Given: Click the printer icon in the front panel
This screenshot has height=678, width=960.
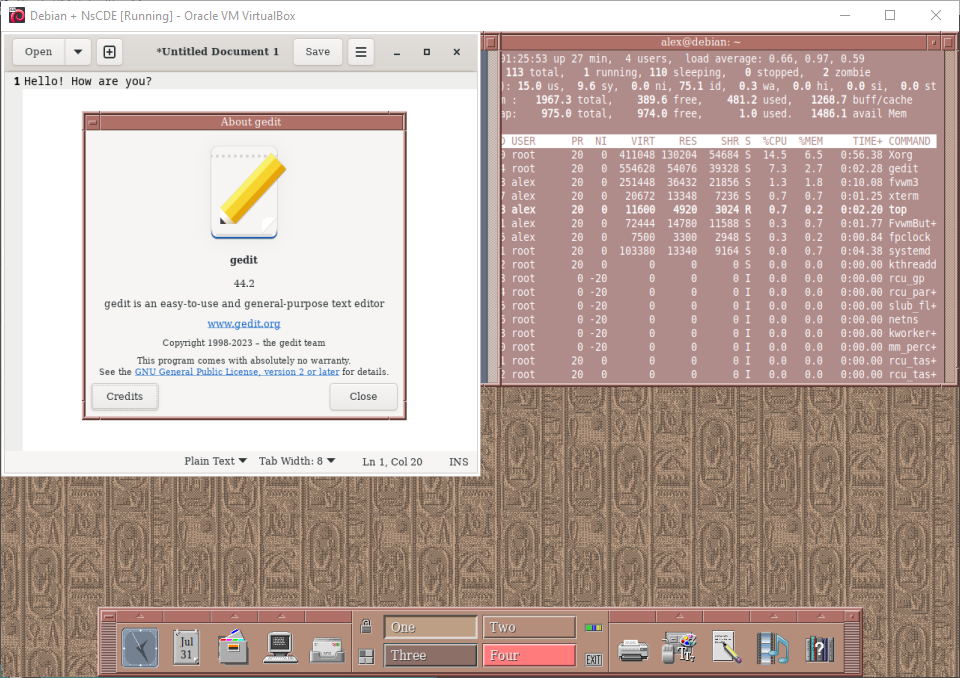Looking at the screenshot, I should click(x=633, y=649).
